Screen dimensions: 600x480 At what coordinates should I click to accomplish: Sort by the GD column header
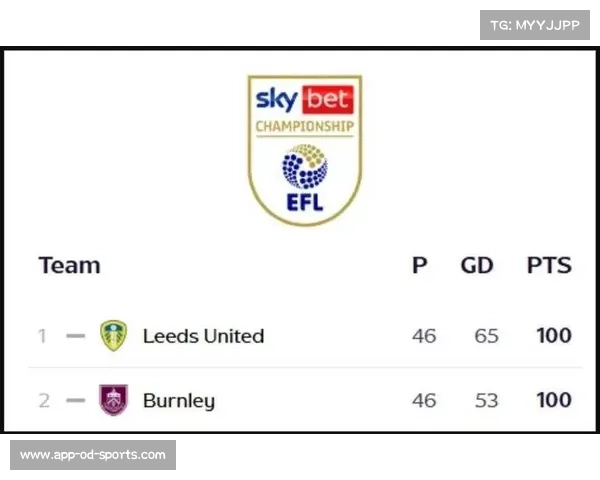click(x=477, y=265)
